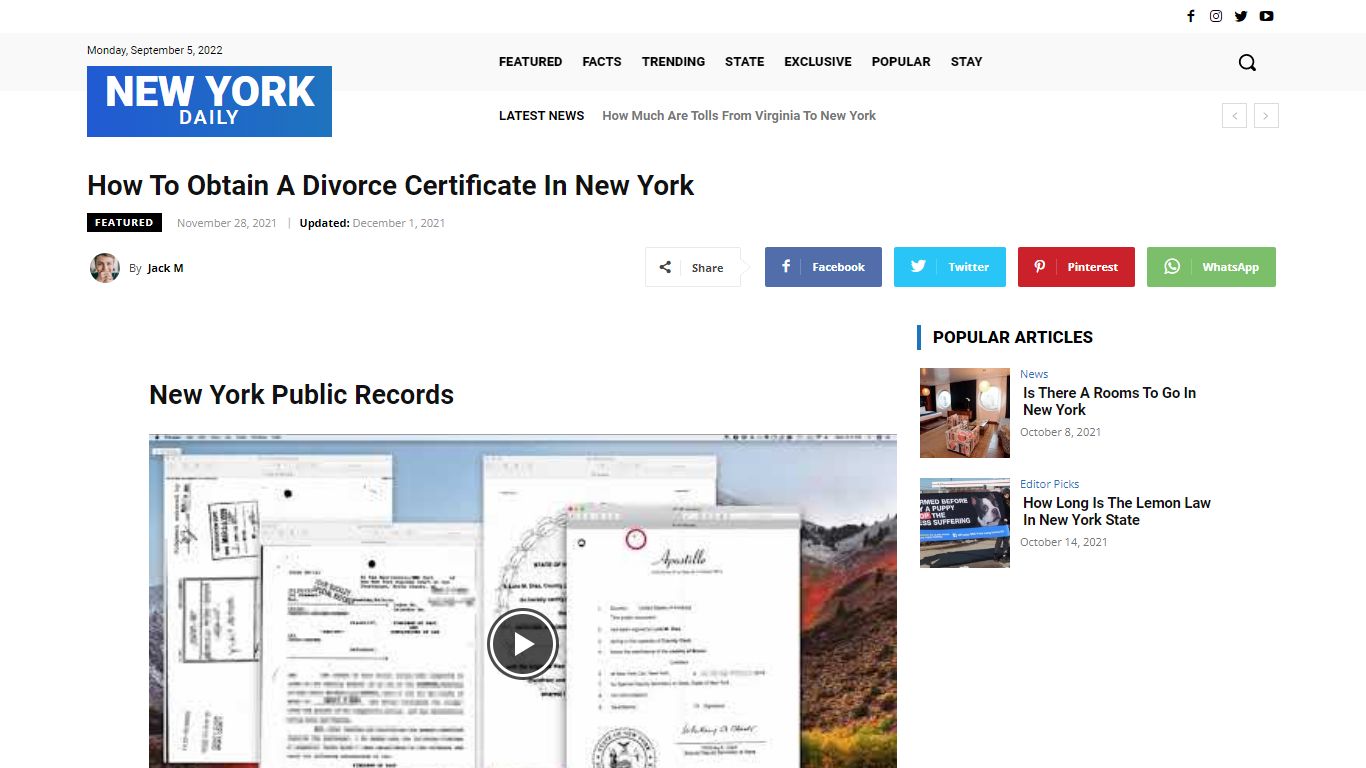Open the Rooms To Go article thumbnail
Viewport: 1366px width, 768px height.
click(965, 413)
